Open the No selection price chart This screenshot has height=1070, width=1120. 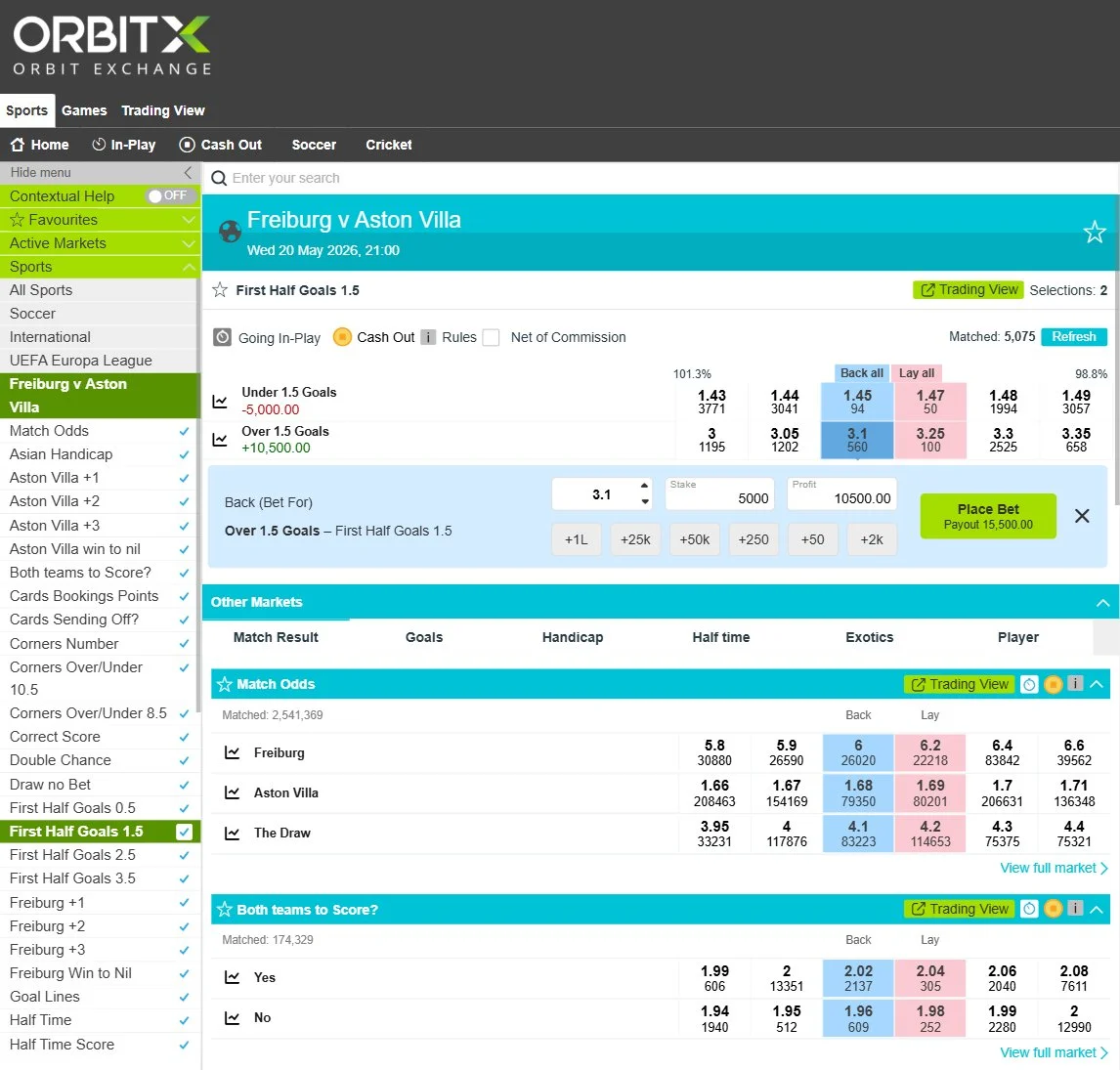pos(233,1018)
